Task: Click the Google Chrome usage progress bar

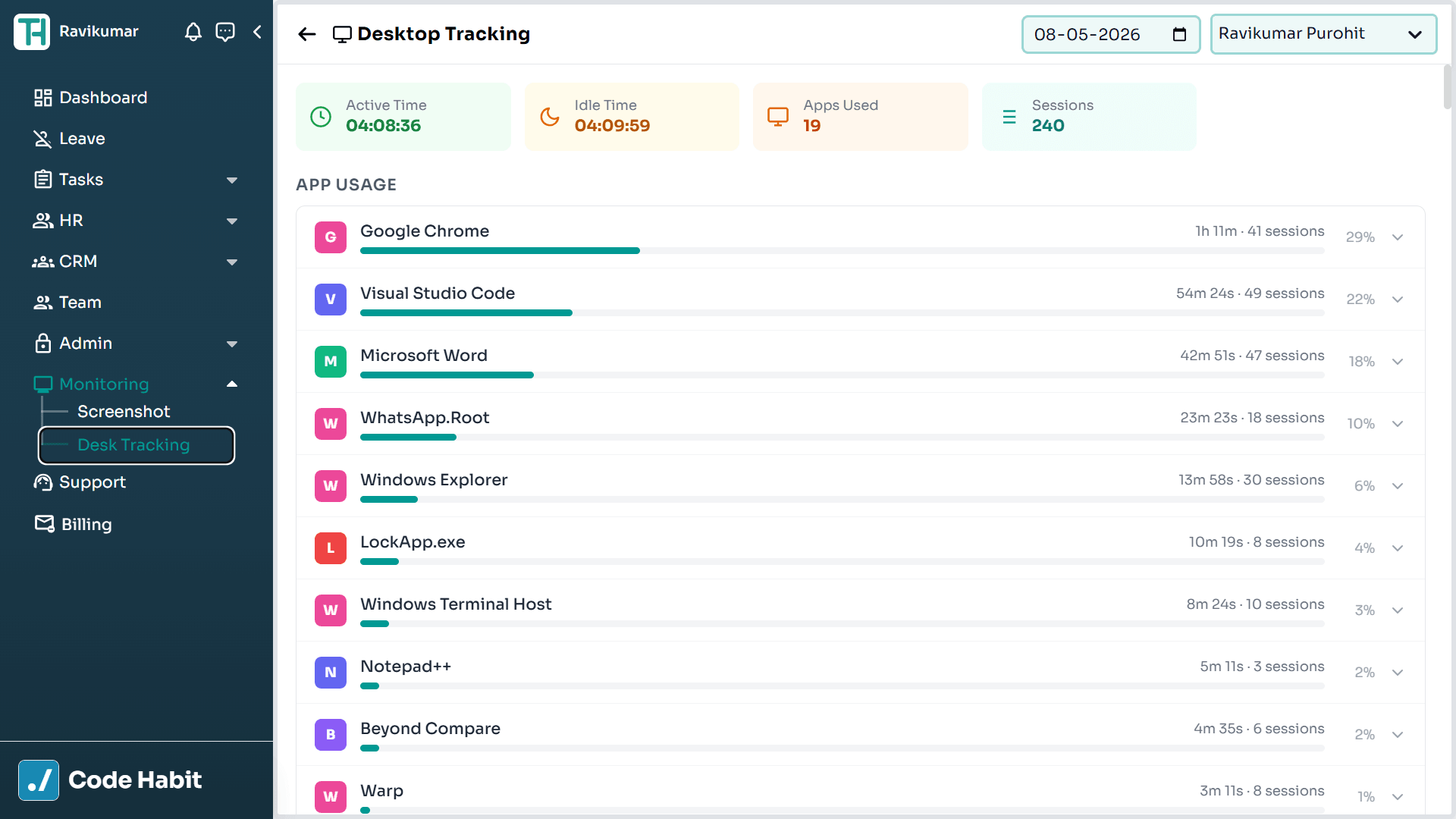Action: tap(842, 251)
